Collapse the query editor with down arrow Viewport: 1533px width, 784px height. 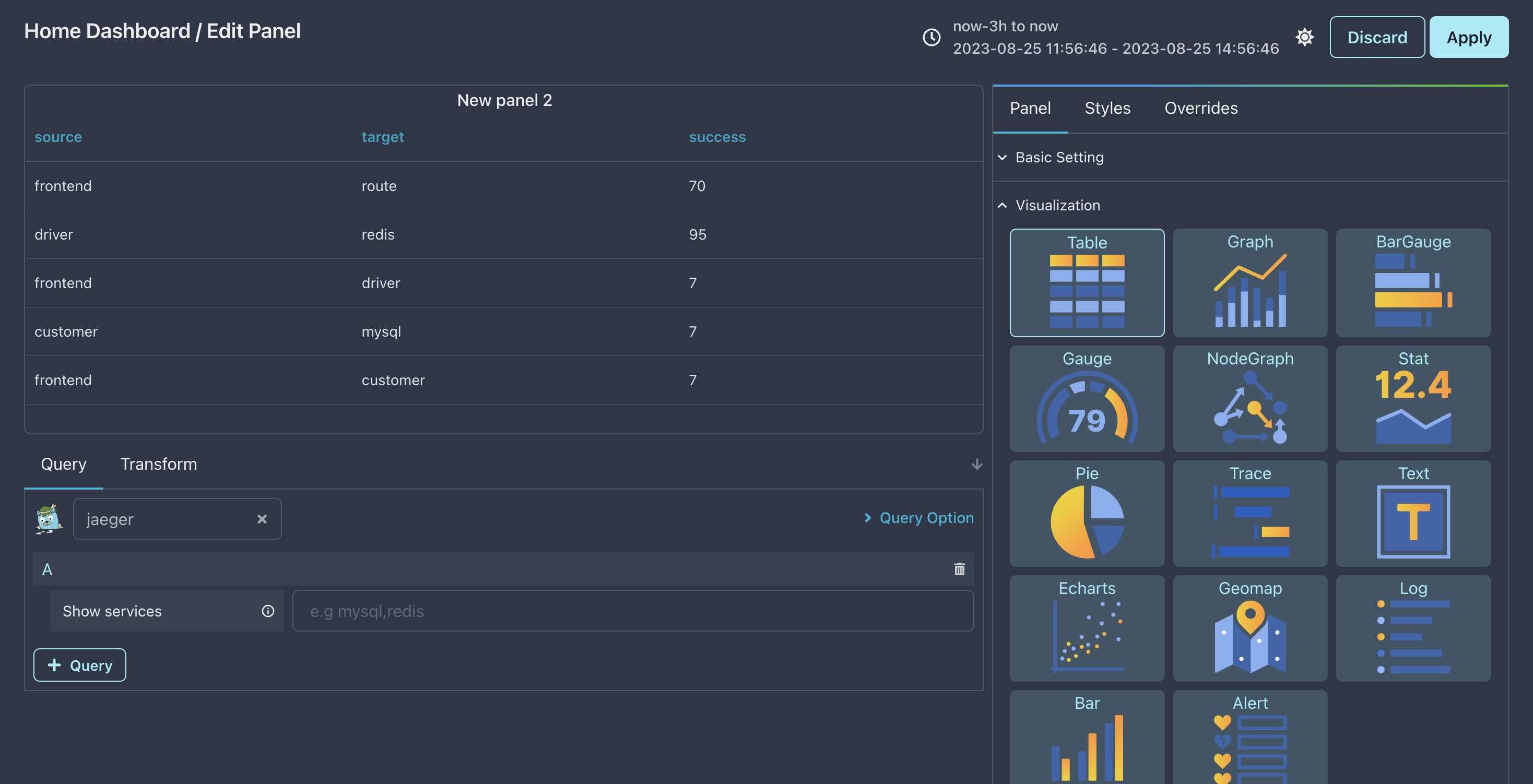[976, 464]
